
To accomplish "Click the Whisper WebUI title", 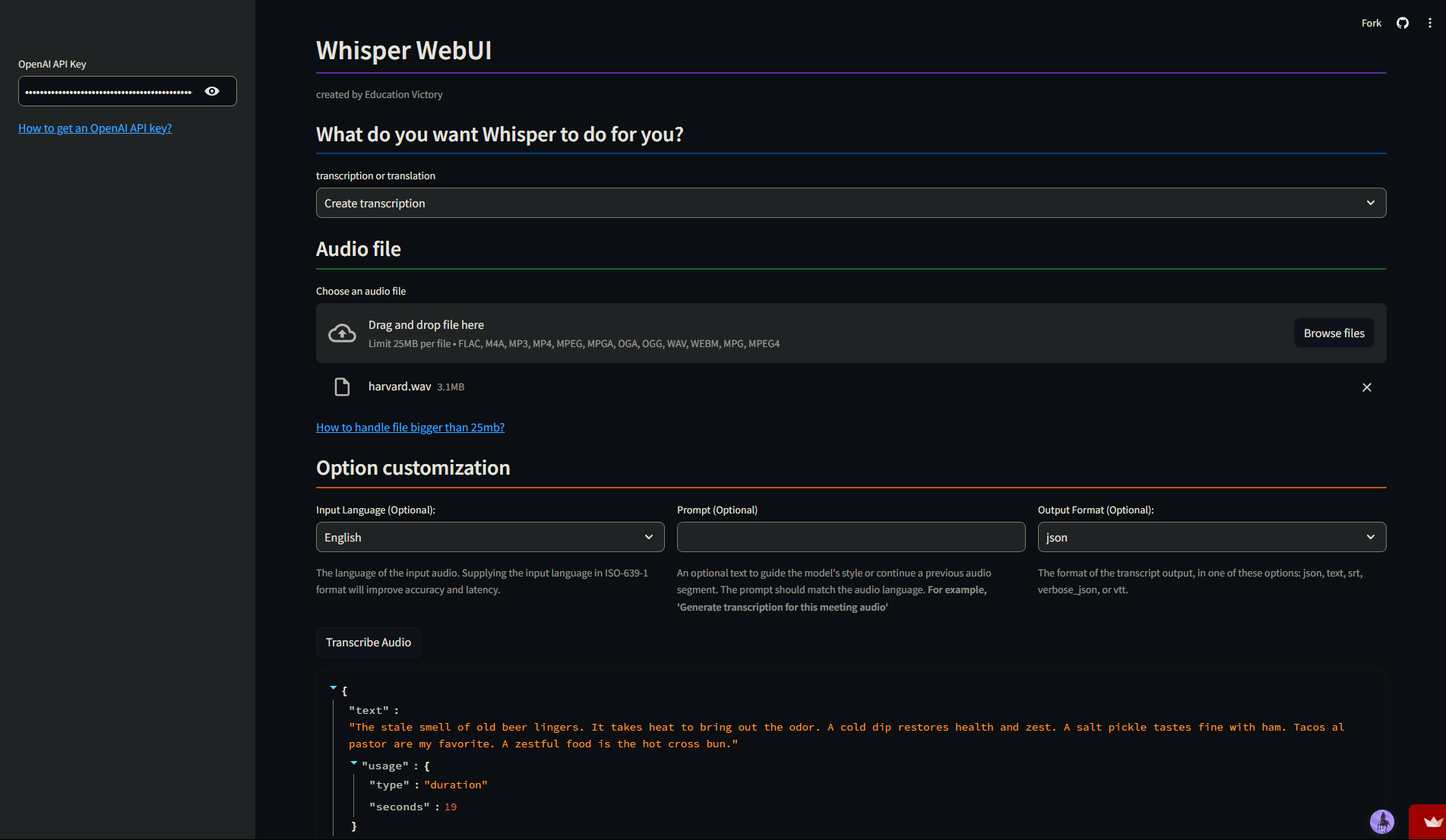I will point(403,50).
